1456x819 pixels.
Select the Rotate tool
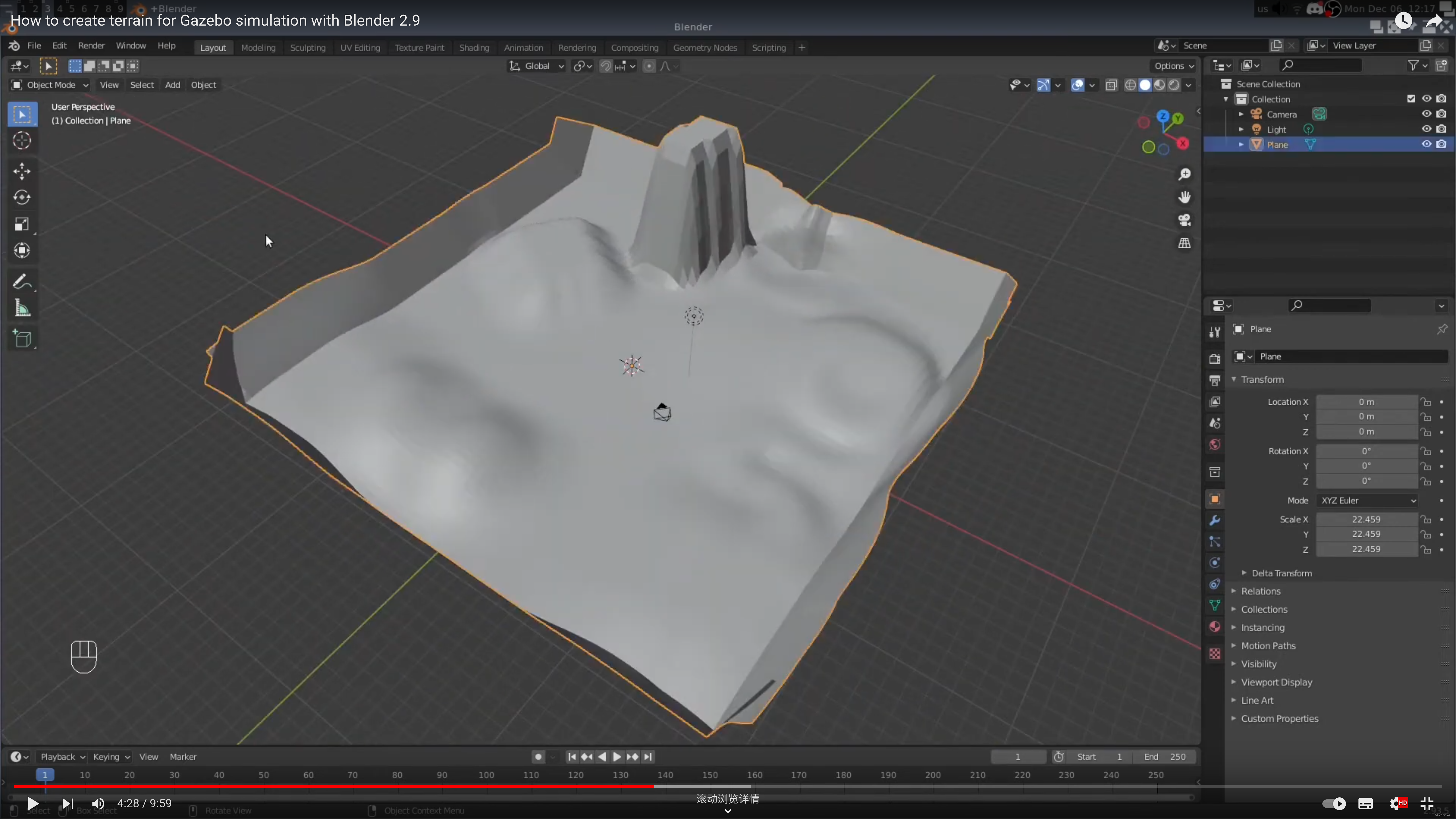(22, 197)
